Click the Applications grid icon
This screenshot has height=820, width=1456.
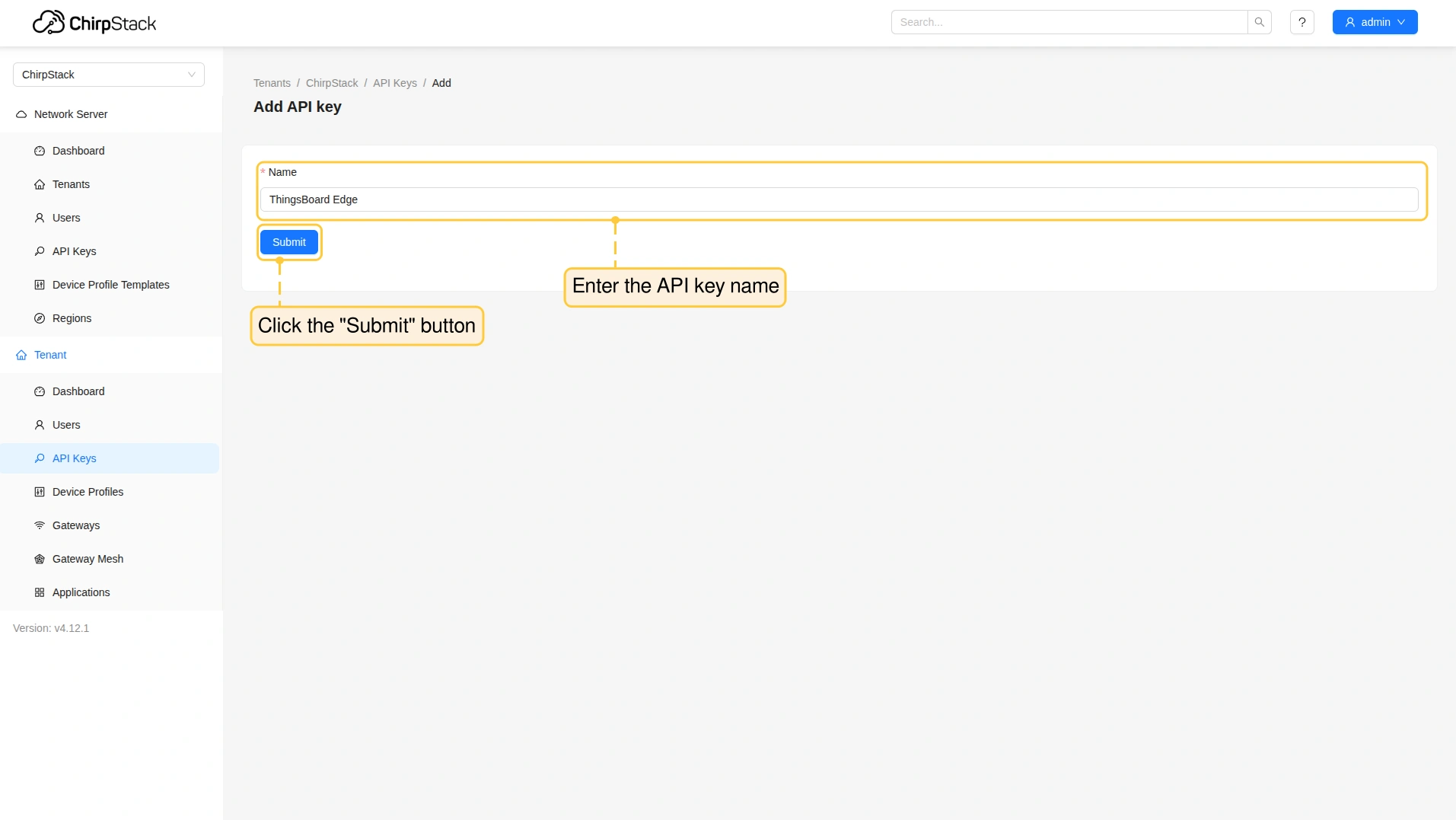[40, 592]
